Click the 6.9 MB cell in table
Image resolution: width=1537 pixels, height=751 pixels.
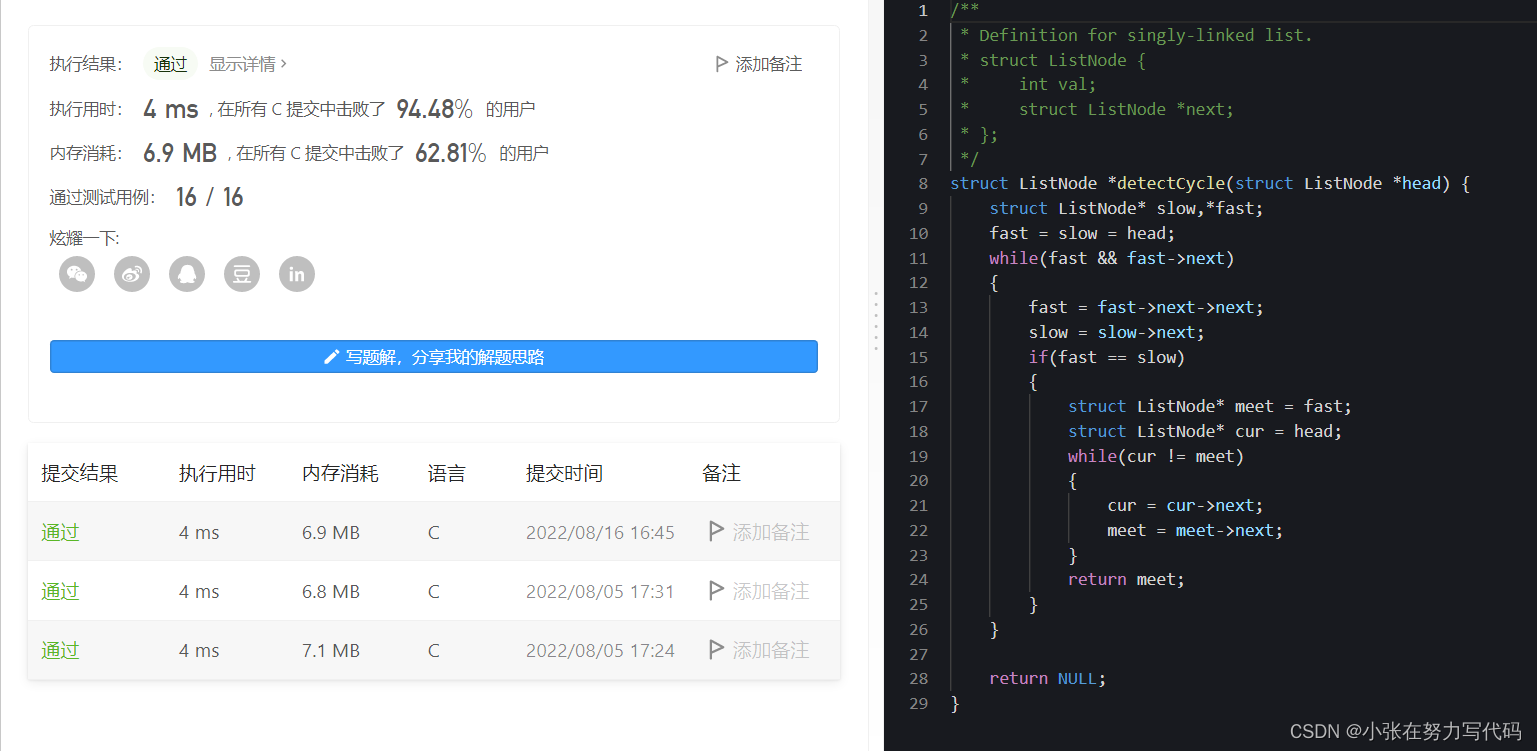click(331, 532)
